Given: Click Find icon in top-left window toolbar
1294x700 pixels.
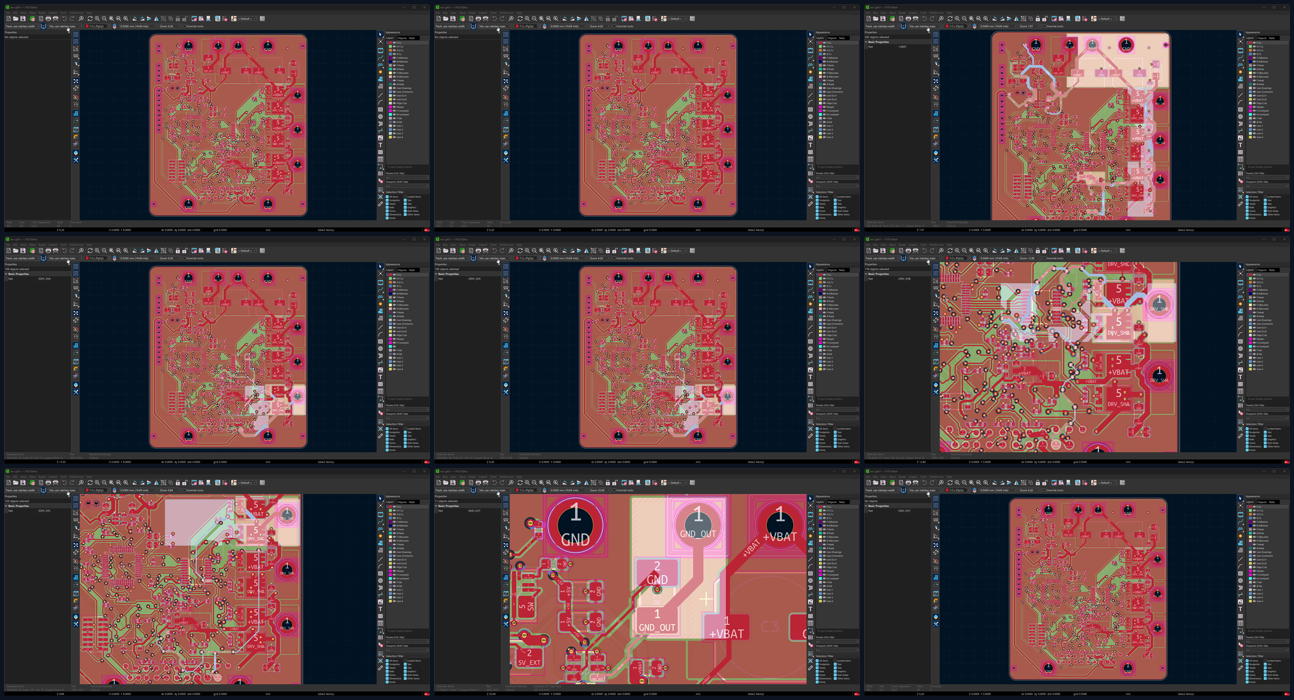Looking at the screenshot, I should 81,18.
